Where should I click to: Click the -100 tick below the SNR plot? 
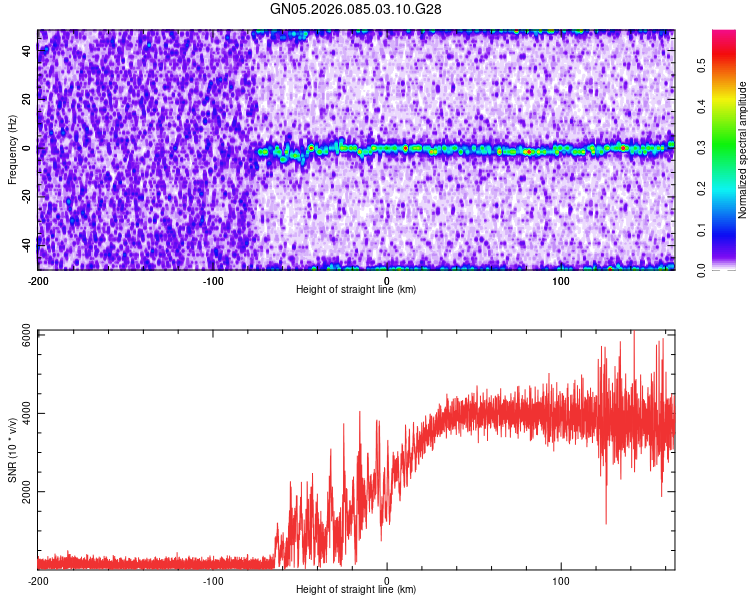pyautogui.click(x=213, y=580)
